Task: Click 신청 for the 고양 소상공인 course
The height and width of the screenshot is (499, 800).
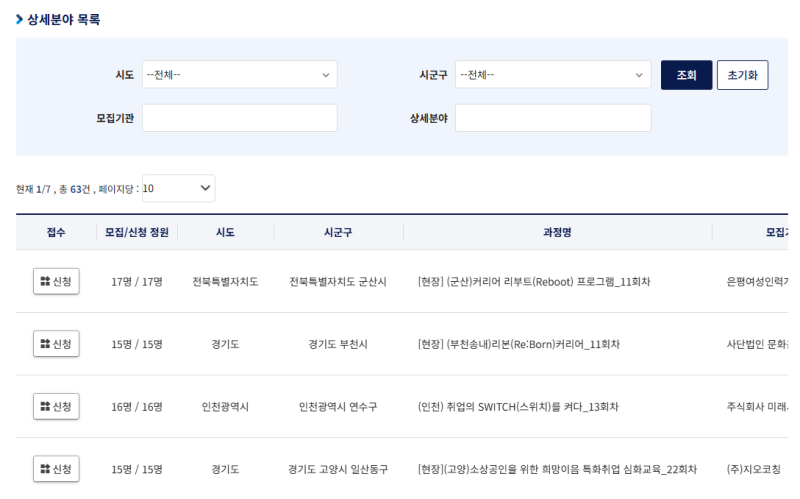Action: (x=56, y=469)
